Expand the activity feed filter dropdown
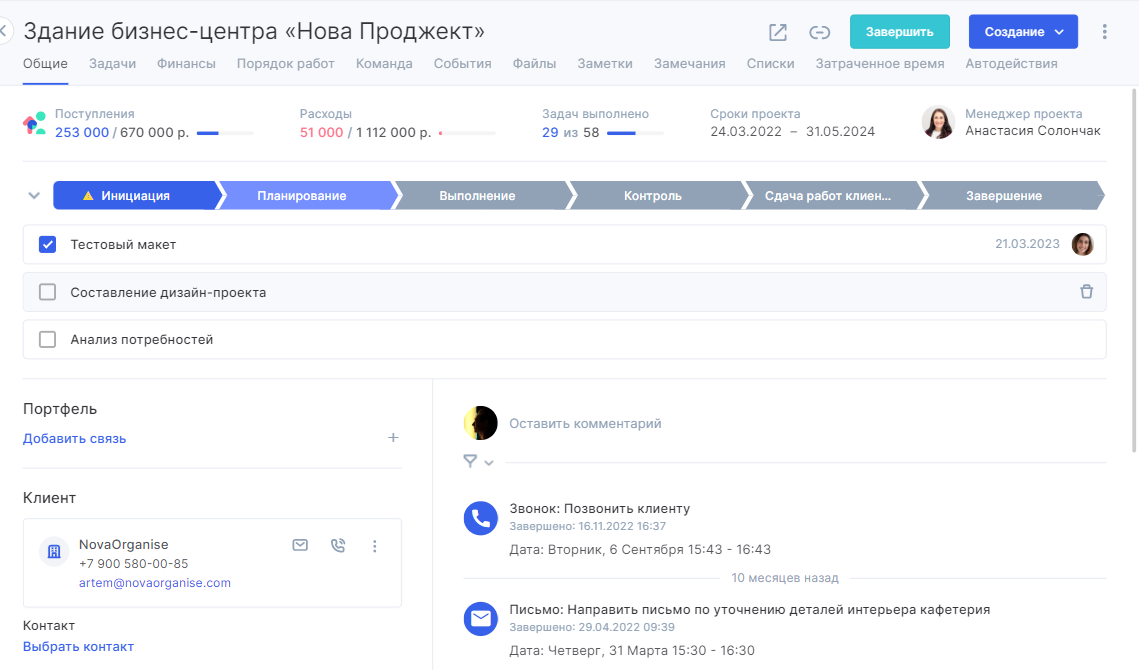The image size is (1139, 670). 478,462
